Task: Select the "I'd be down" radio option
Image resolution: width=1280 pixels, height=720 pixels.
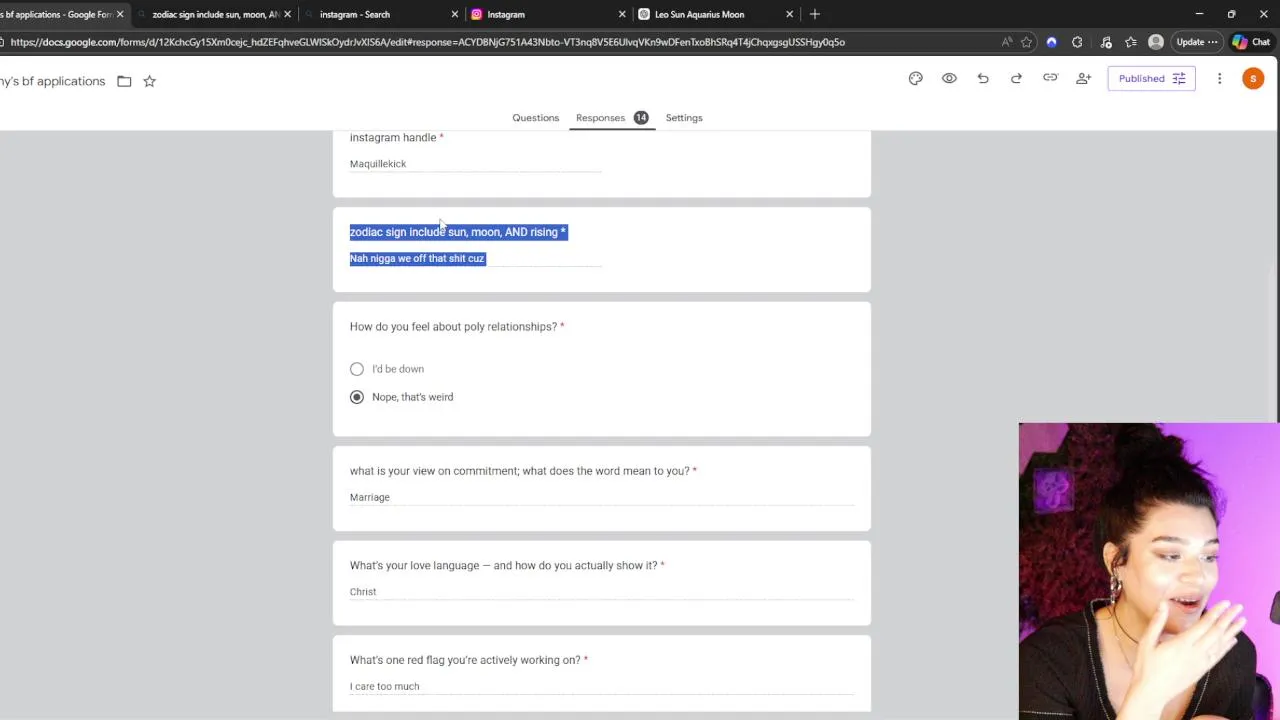Action: (x=357, y=369)
